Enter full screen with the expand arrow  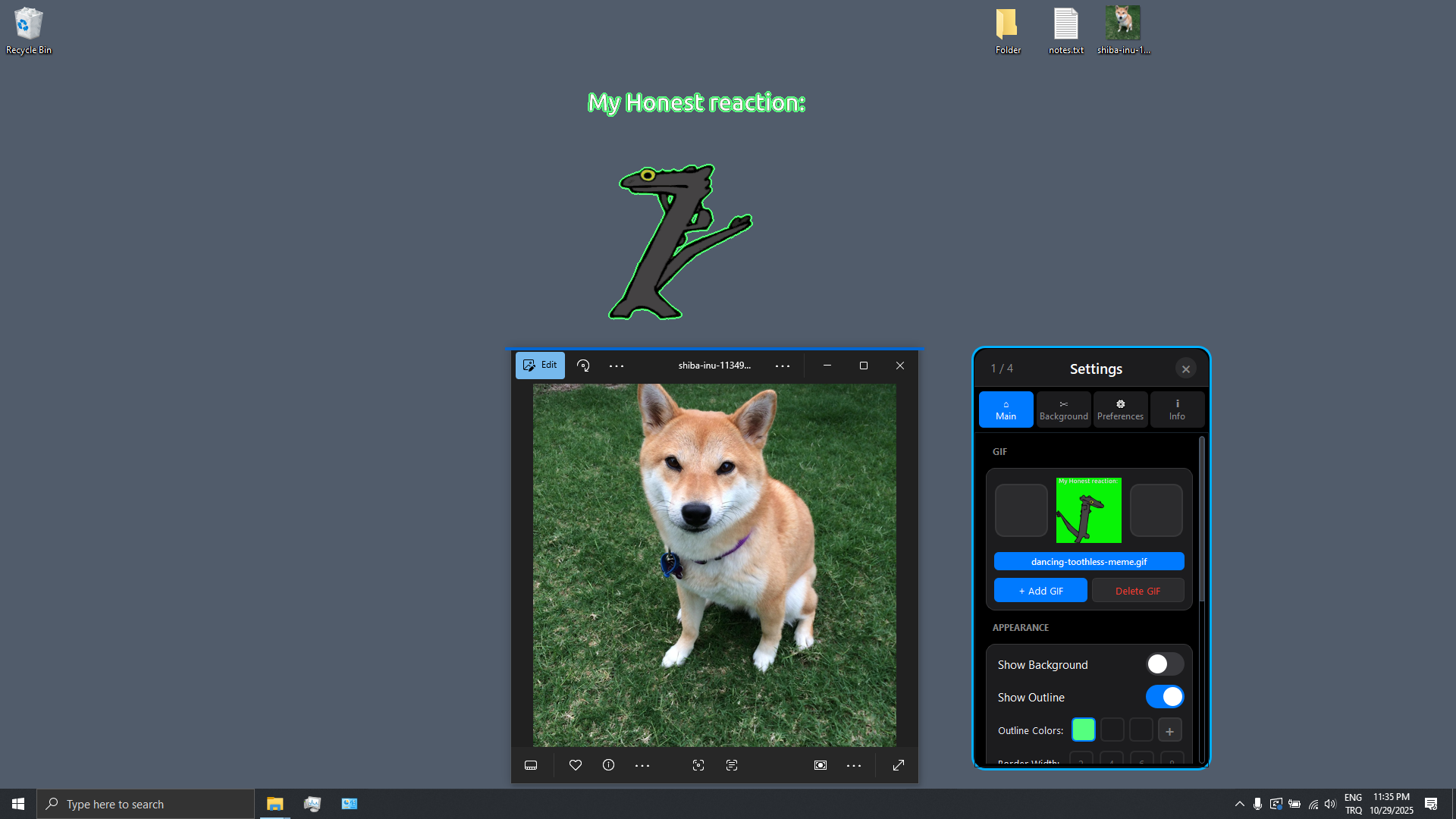point(899,765)
